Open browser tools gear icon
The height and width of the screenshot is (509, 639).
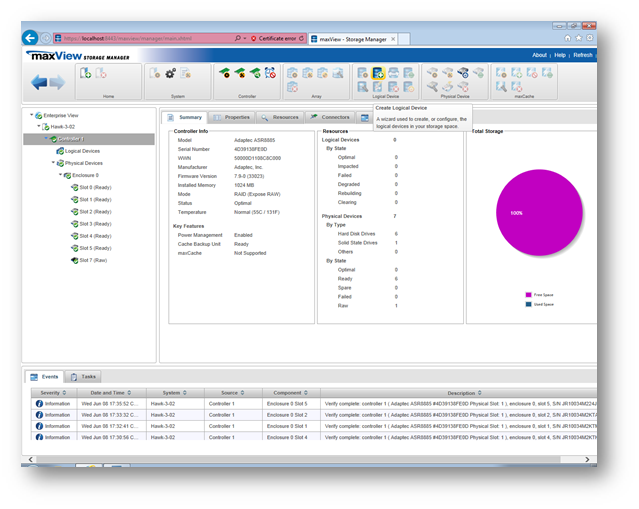590,38
